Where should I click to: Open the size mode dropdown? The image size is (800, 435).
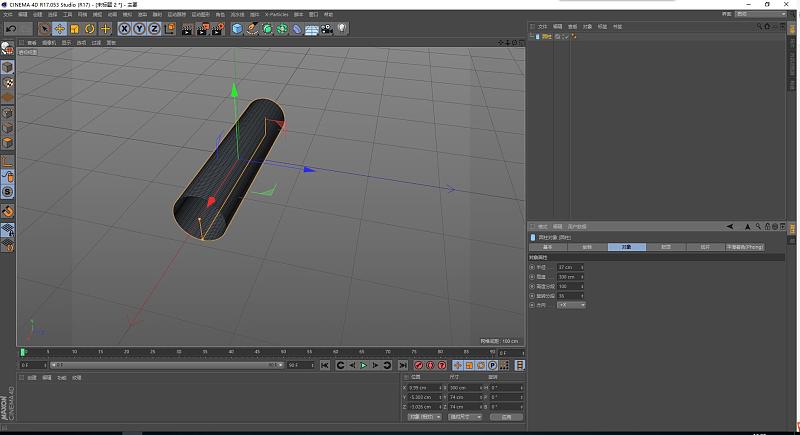(x=465, y=417)
